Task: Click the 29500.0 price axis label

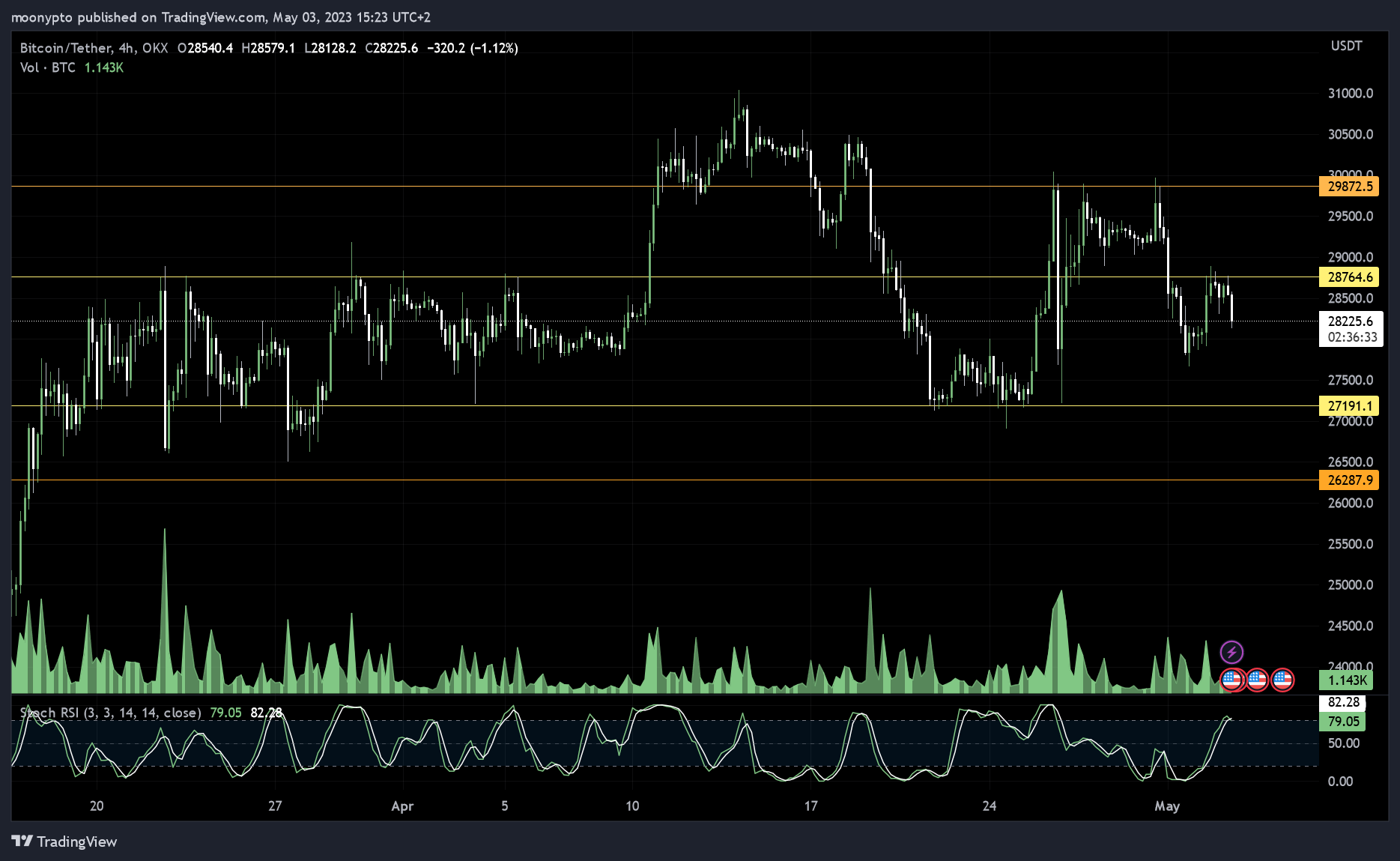Action: point(1351,217)
